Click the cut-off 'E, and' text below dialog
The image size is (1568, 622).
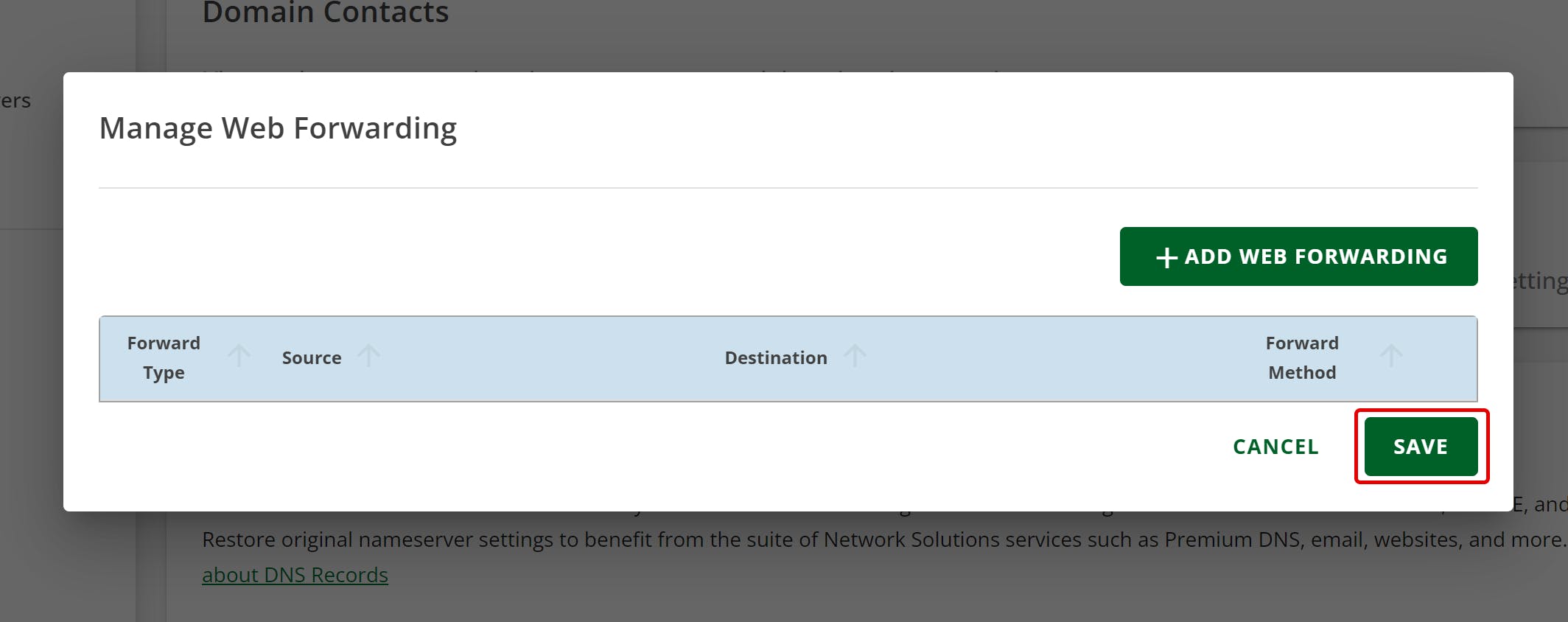[x=1540, y=504]
